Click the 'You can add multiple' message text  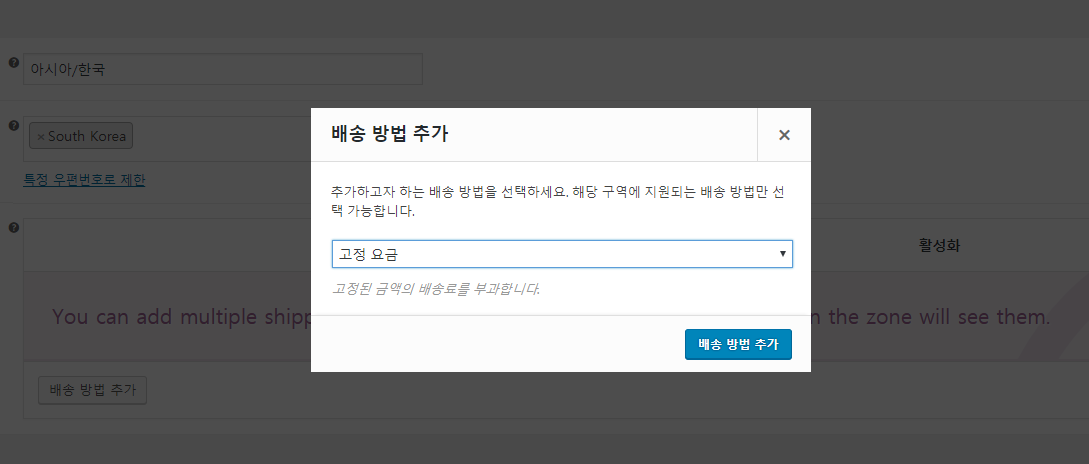[181, 317]
